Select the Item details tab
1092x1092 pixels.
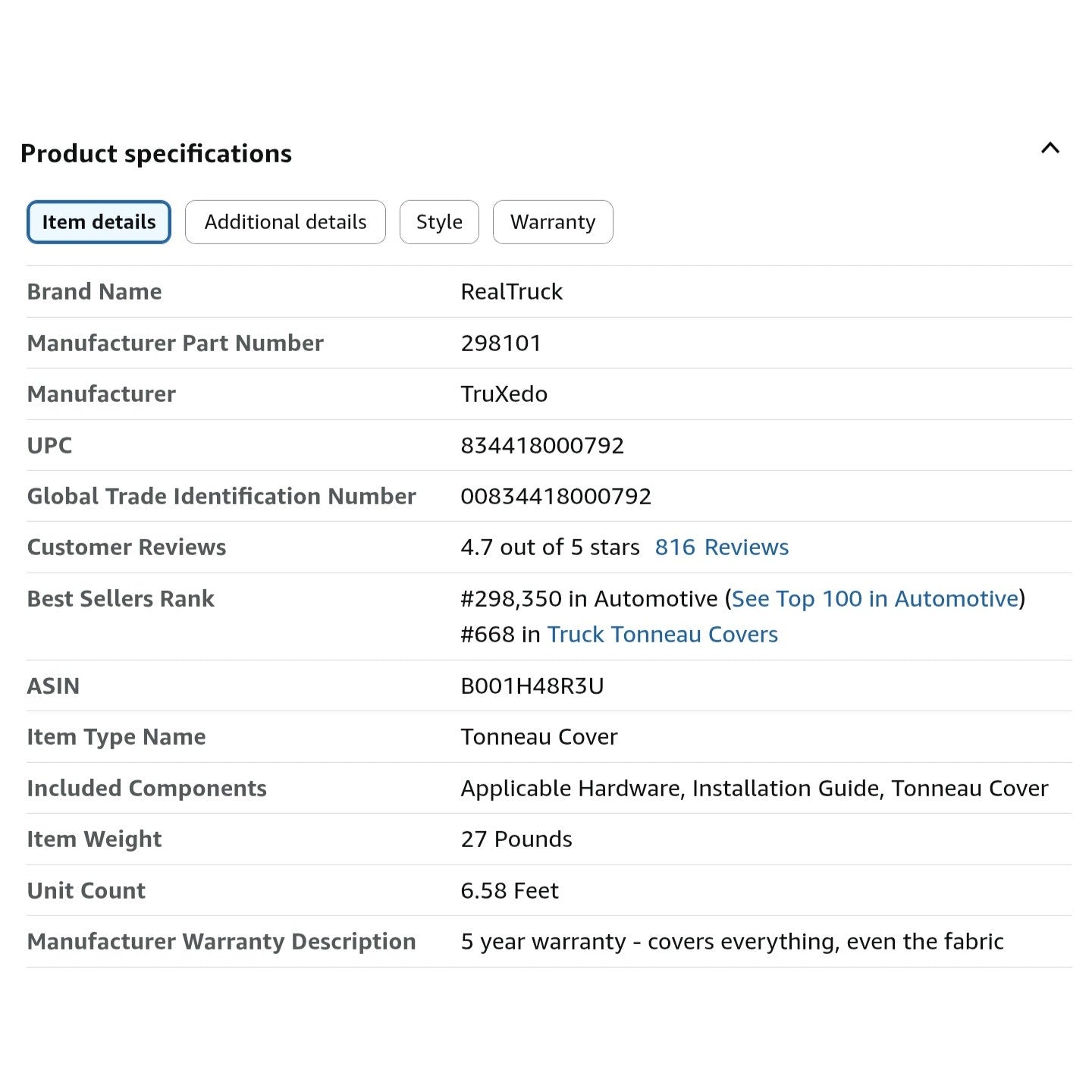pos(99,222)
